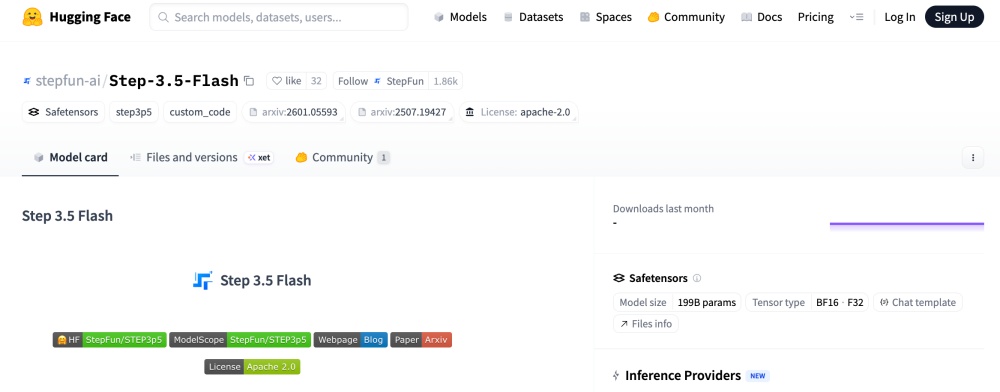Select the step3p5 tag
The width and height of the screenshot is (1000, 392).
[x=134, y=112]
